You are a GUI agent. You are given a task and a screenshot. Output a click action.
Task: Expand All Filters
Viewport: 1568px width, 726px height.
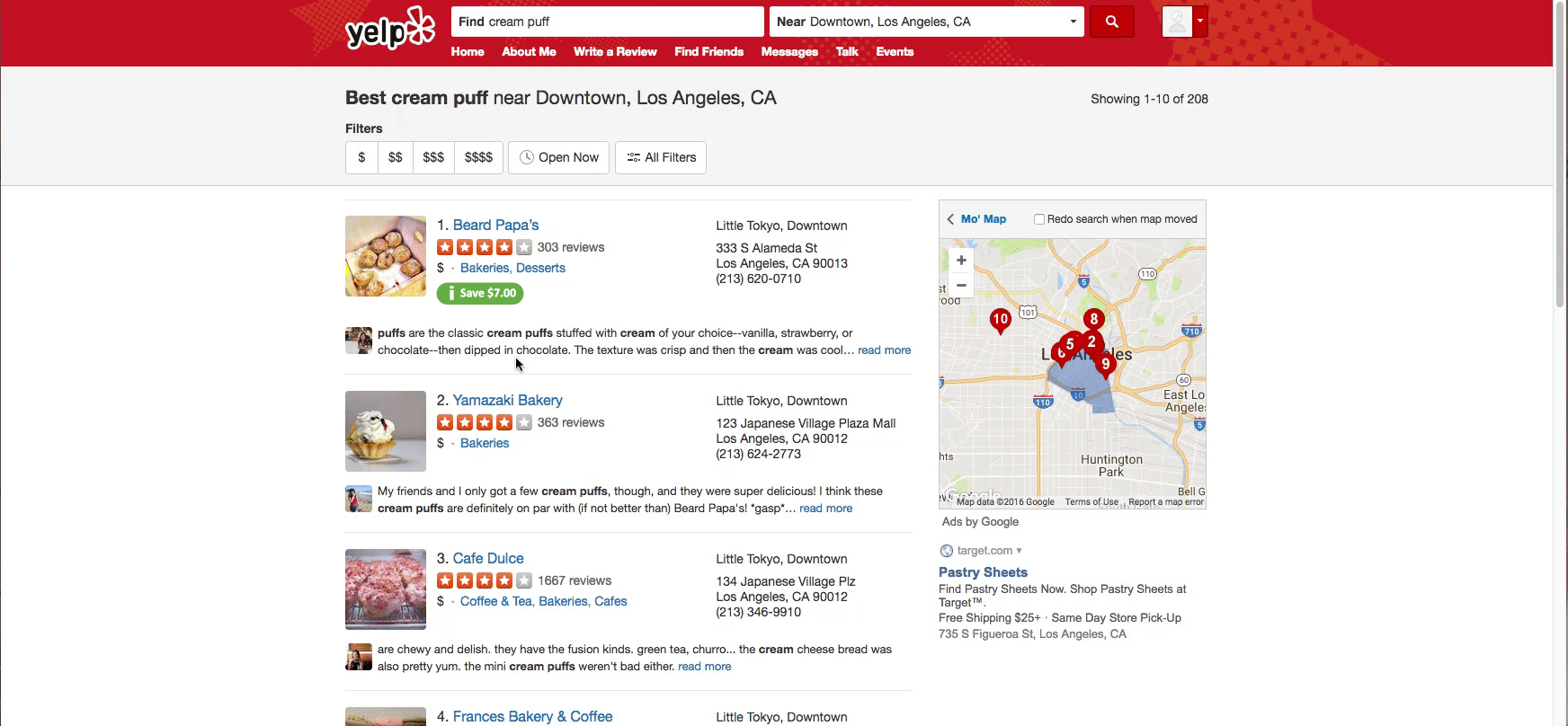pyautogui.click(x=661, y=157)
